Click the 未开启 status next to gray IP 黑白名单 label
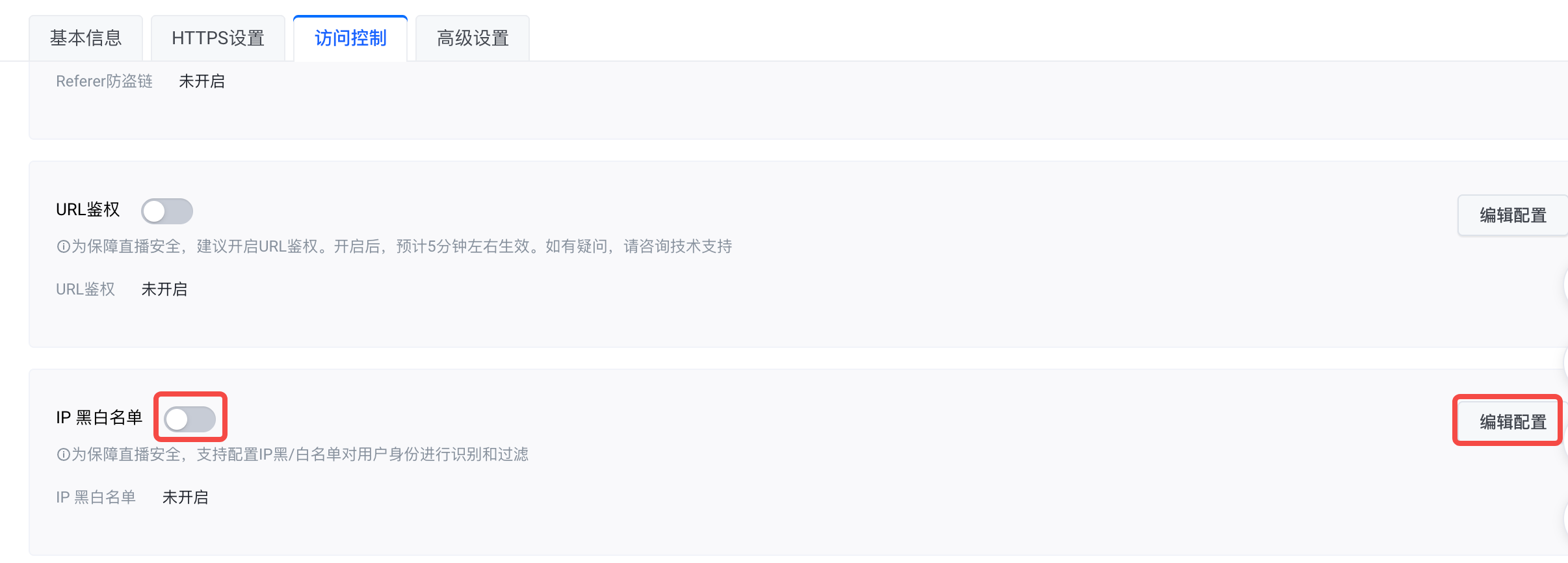 [185, 497]
